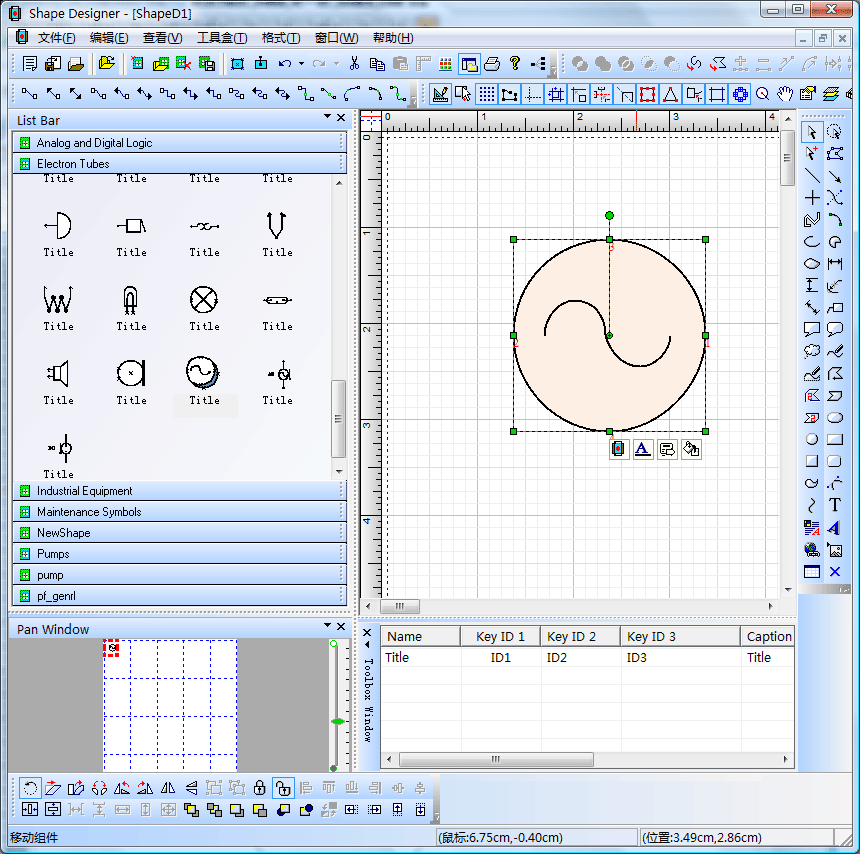Click the Cut scissors icon
The height and width of the screenshot is (854, 860).
354,64
